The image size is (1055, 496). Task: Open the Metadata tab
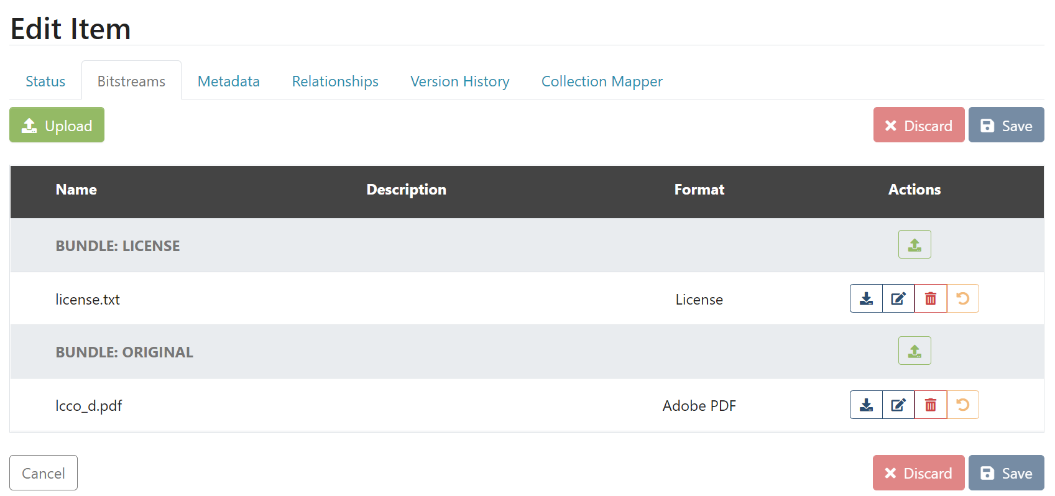click(x=228, y=82)
